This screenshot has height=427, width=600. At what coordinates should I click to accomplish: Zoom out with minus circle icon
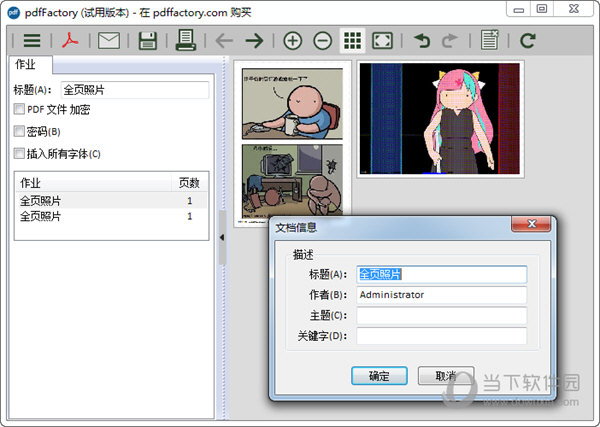click(x=323, y=41)
